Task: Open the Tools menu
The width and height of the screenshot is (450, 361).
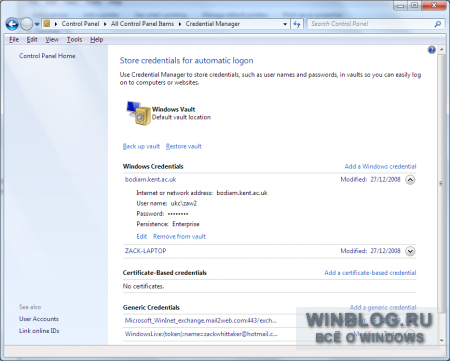Action: (74, 40)
